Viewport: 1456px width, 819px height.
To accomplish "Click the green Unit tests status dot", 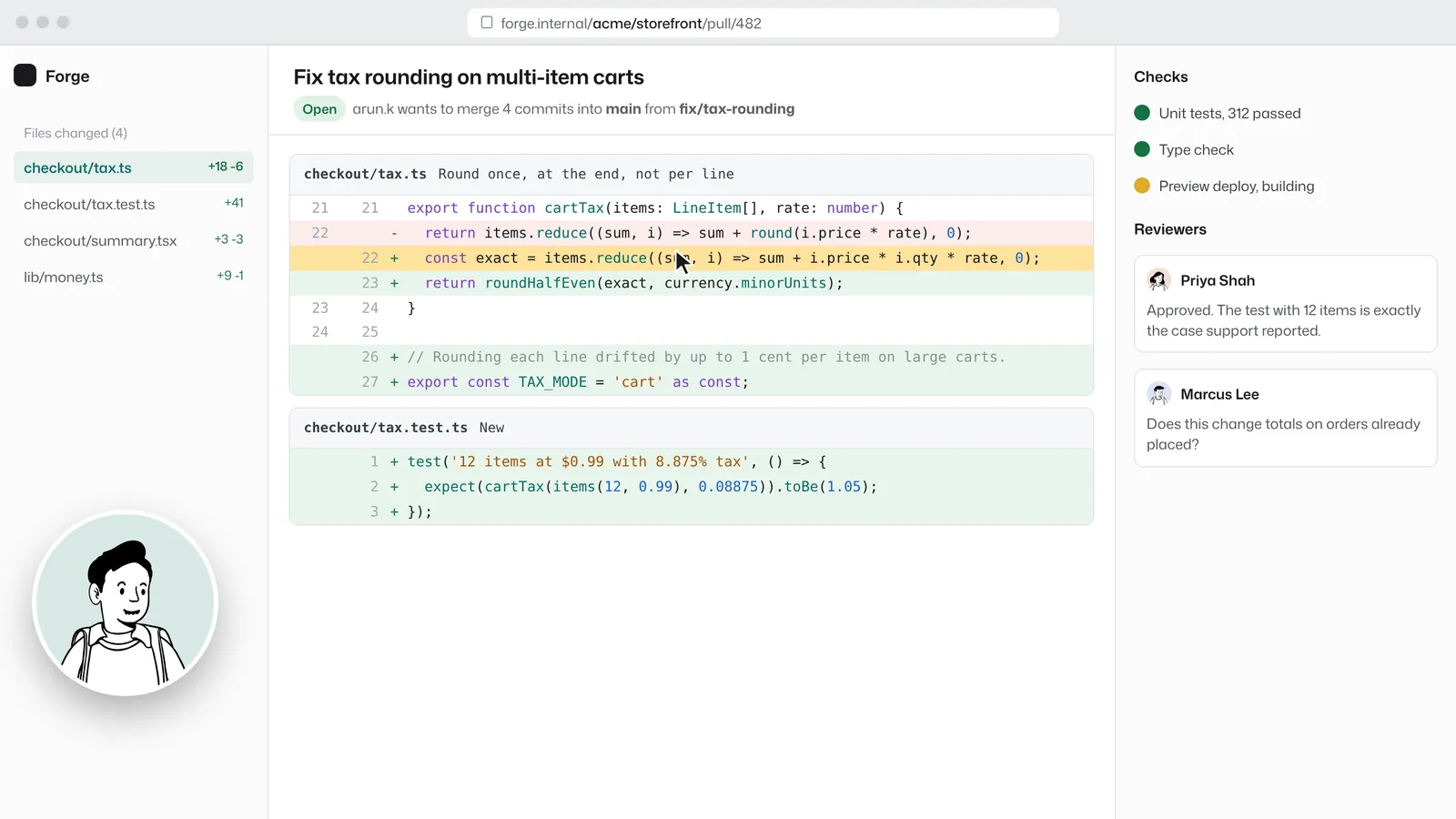I will (x=1142, y=113).
